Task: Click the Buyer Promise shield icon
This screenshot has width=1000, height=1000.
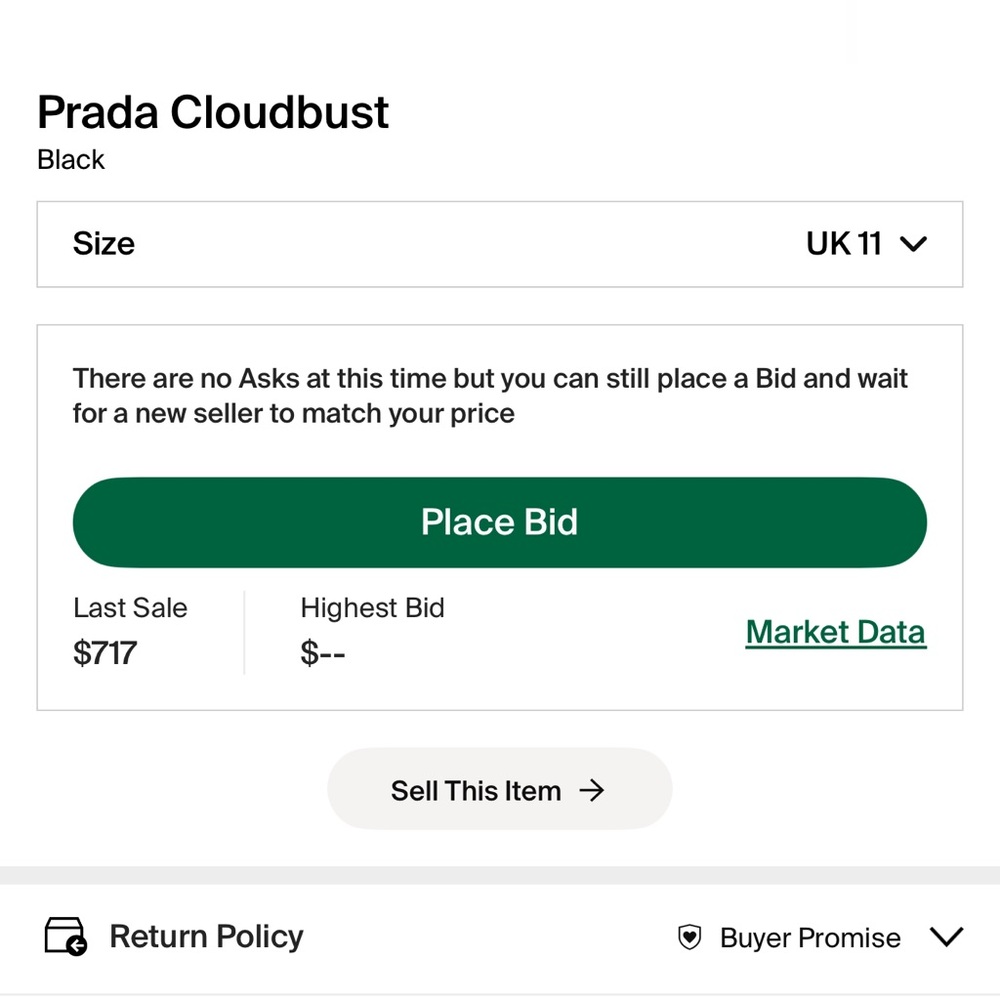Action: (x=689, y=937)
